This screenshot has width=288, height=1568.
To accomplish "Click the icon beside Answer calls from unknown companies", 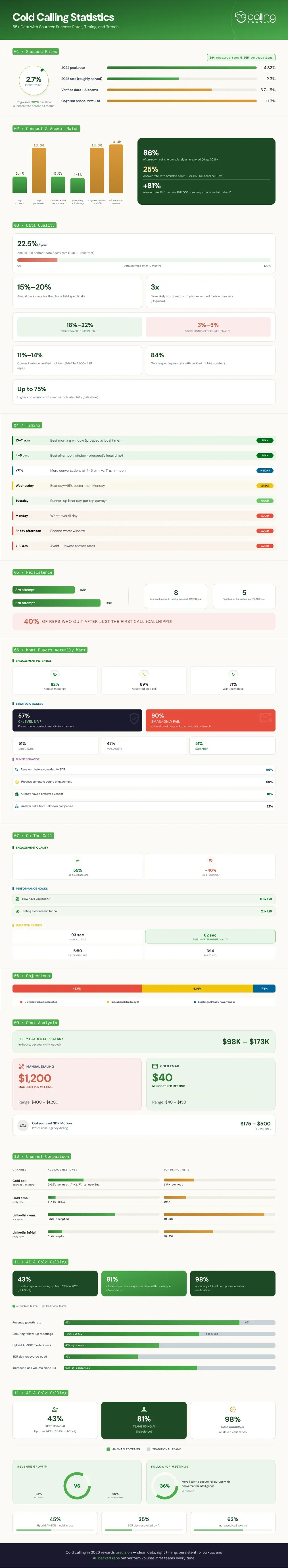I will click(x=16, y=806).
